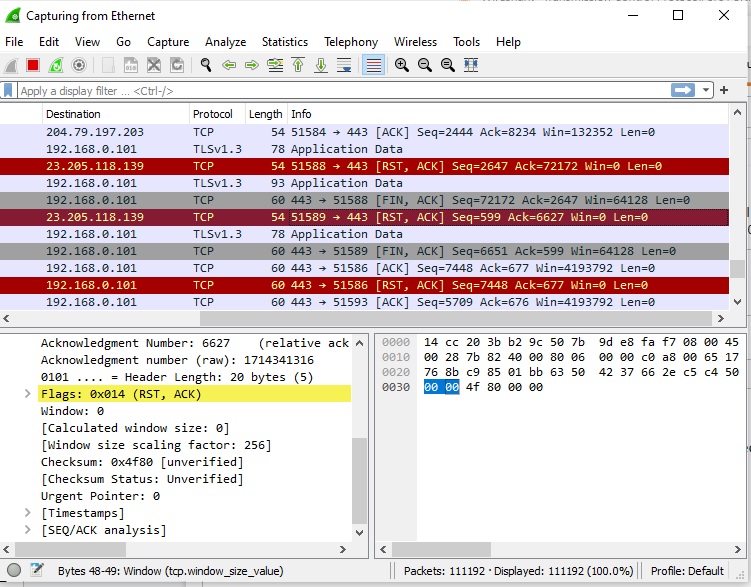Click Profile: Default in the status bar
The width and height of the screenshot is (751, 587).
click(687, 571)
